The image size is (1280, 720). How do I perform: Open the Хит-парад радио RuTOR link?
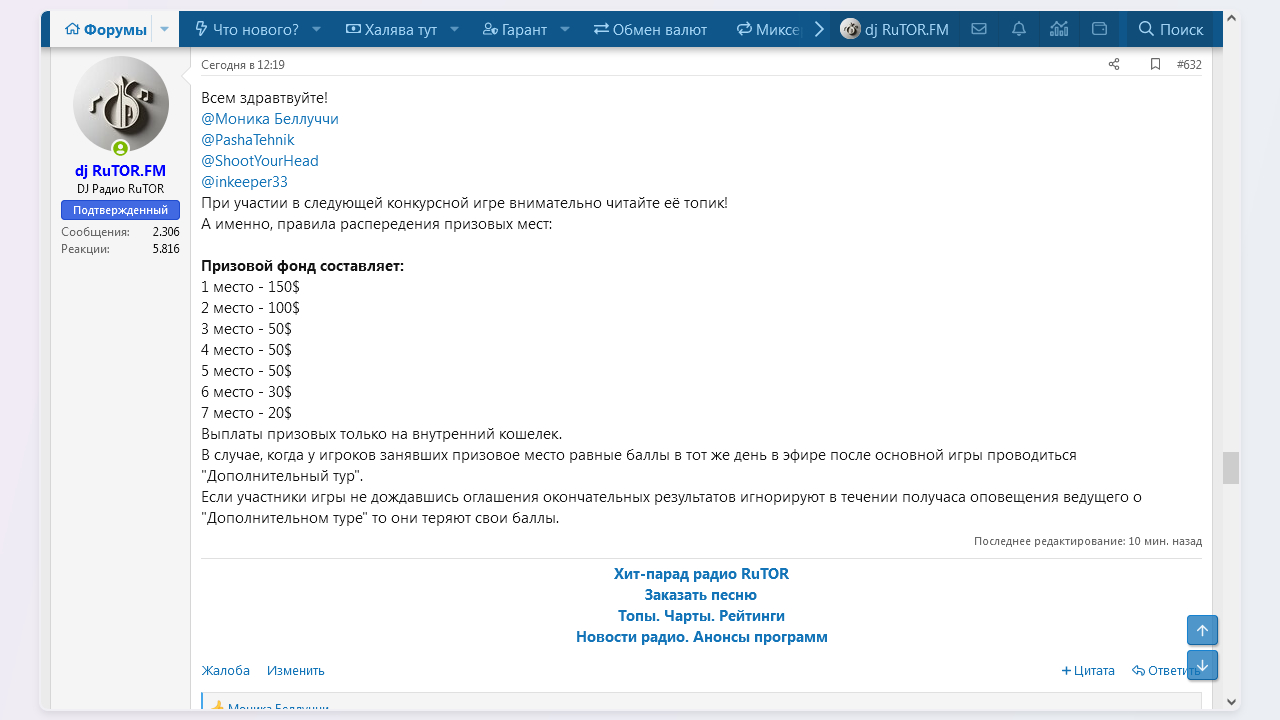[701, 574]
